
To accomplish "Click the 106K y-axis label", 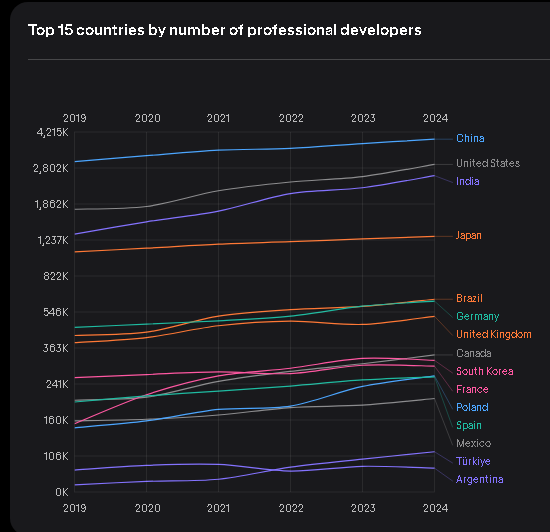I will pyautogui.click(x=56, y=457).
